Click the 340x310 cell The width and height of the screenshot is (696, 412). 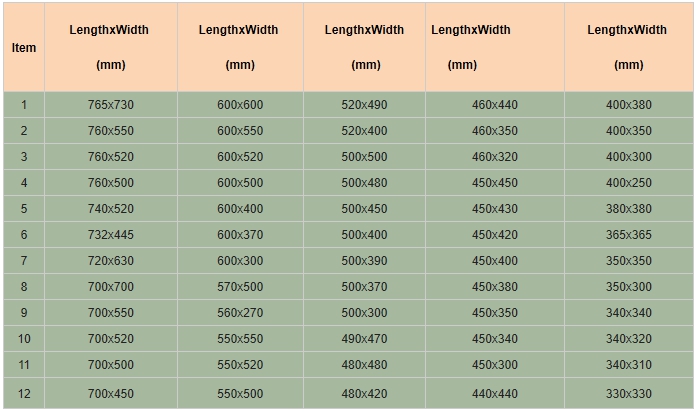click(x=629, y=364)
